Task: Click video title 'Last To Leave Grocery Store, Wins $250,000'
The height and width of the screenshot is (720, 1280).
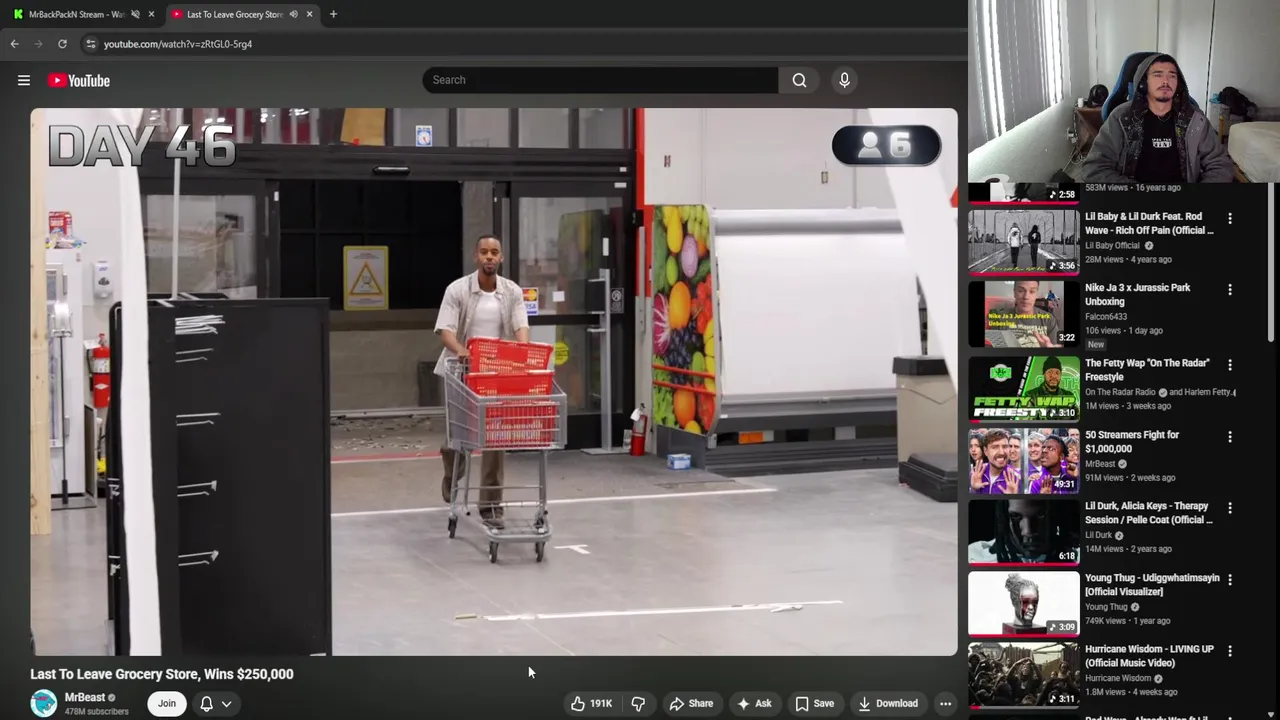Action: [x=162, y=674]
